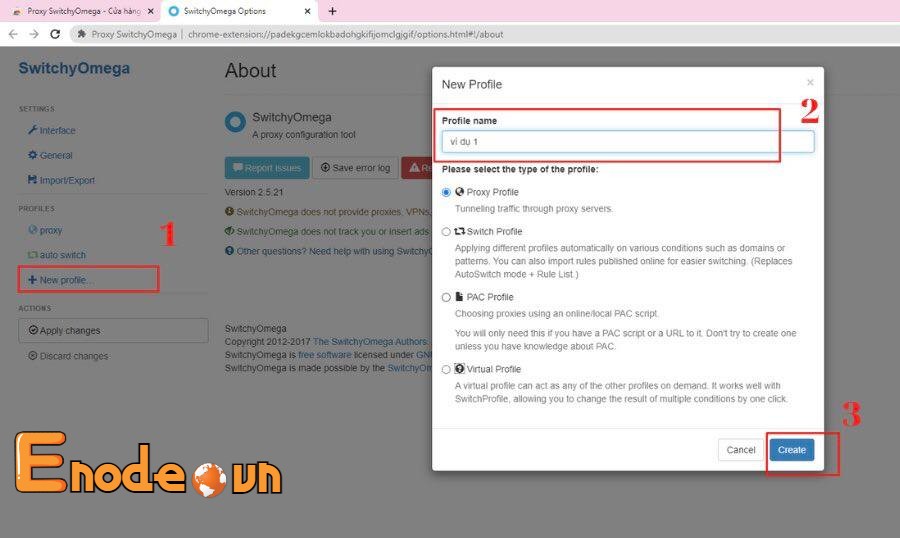Select the PAC Profile radio button
The image size is (900, 538).
coord(447,297)
